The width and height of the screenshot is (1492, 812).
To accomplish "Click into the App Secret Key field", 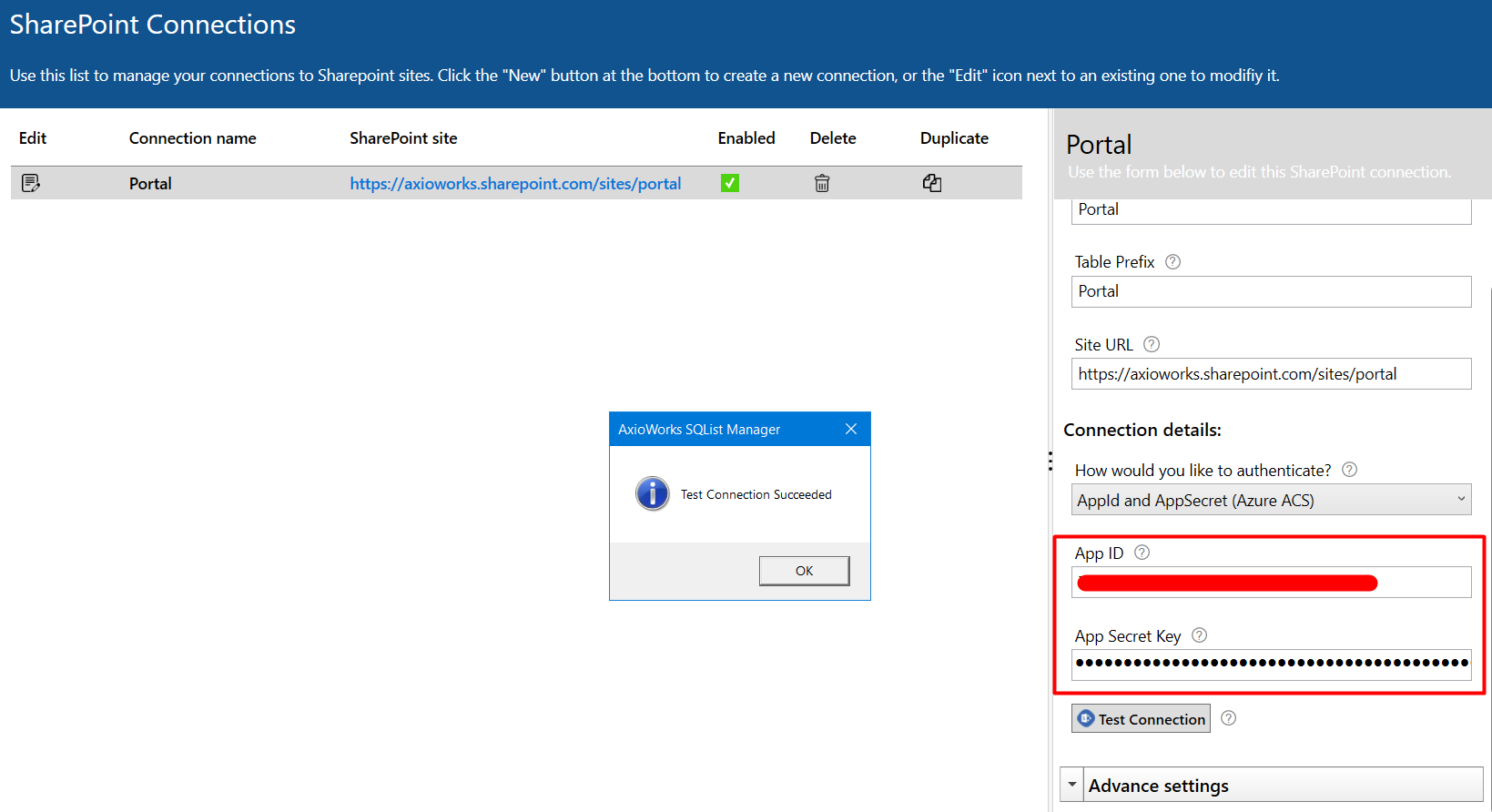I will [x=1272, y=665].
